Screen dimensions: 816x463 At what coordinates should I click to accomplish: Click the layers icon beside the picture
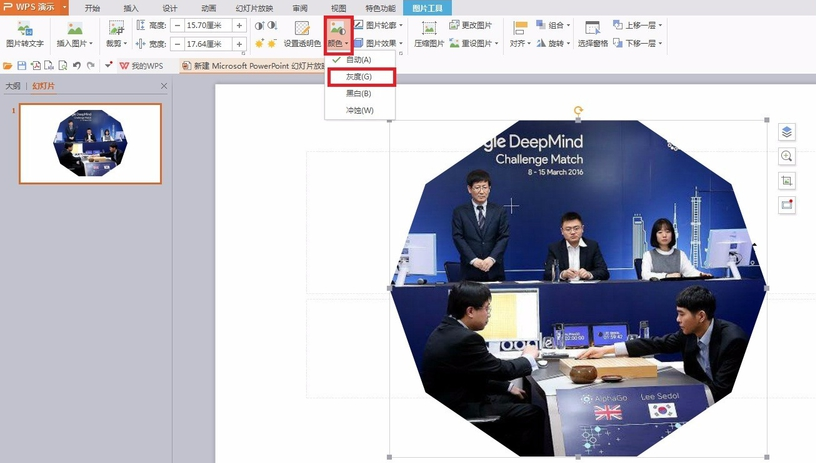[x=787, y=132]
